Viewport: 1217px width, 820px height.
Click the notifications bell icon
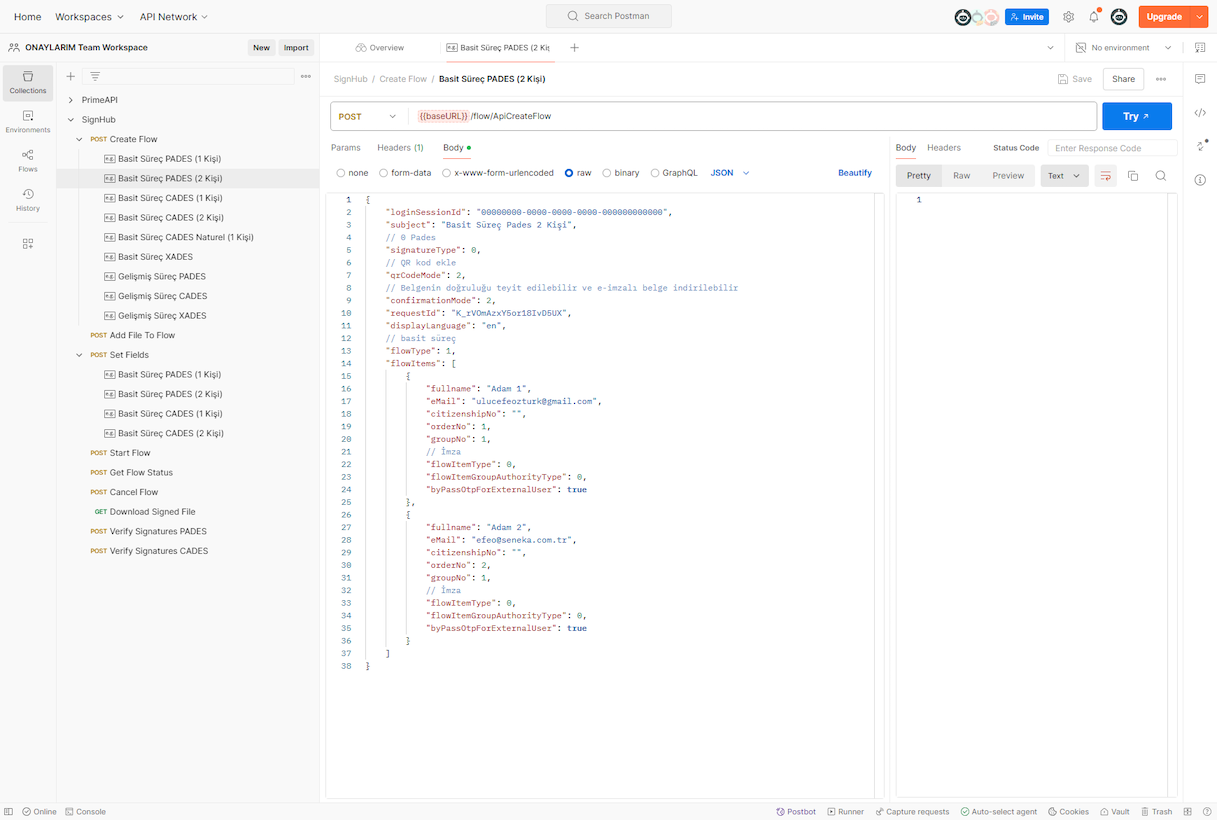tap(1094, 17)
